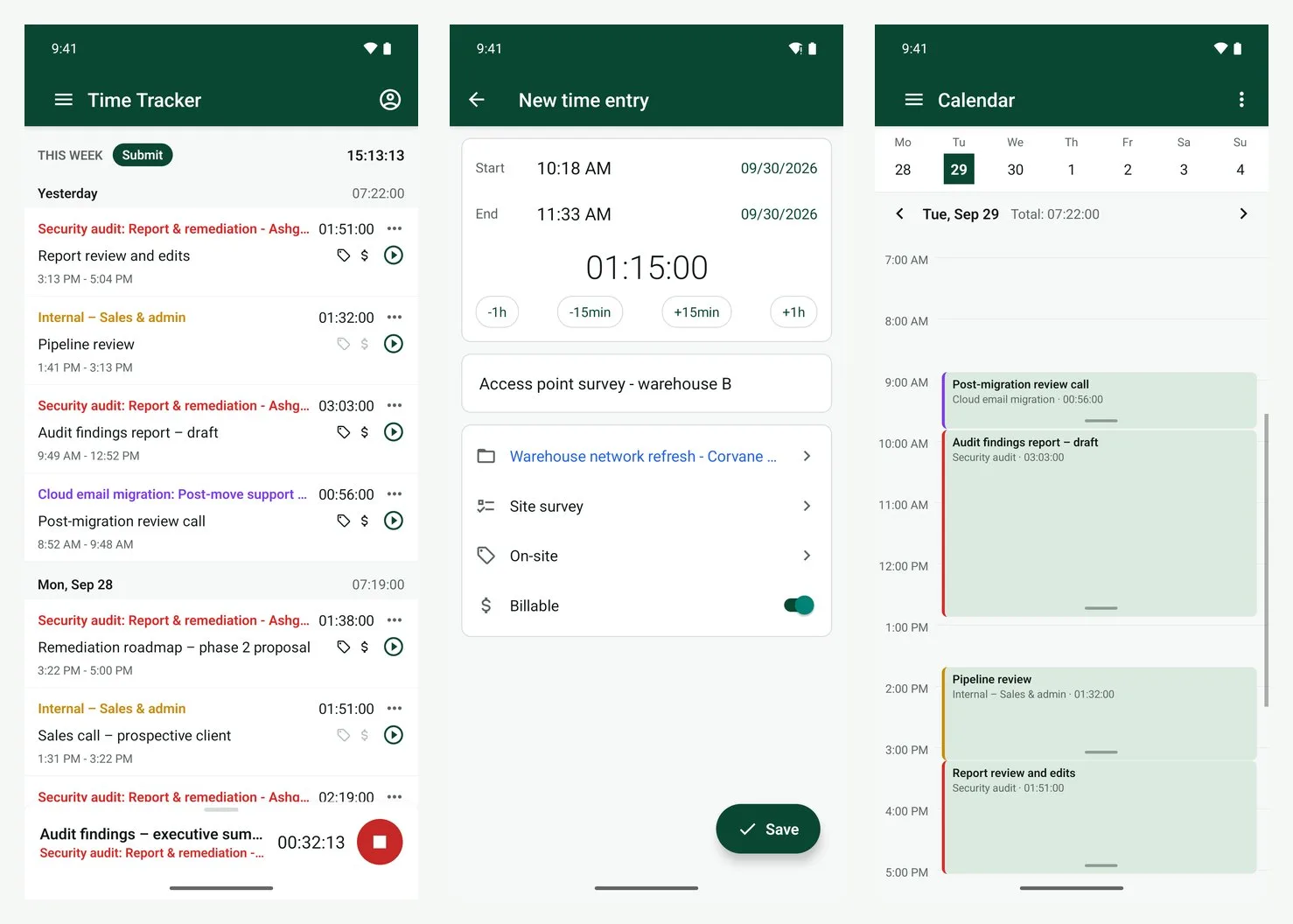This screenshot has width=1293, height=924.
Task: Open the Post-migration review call calendar event
Action: 1100,400
